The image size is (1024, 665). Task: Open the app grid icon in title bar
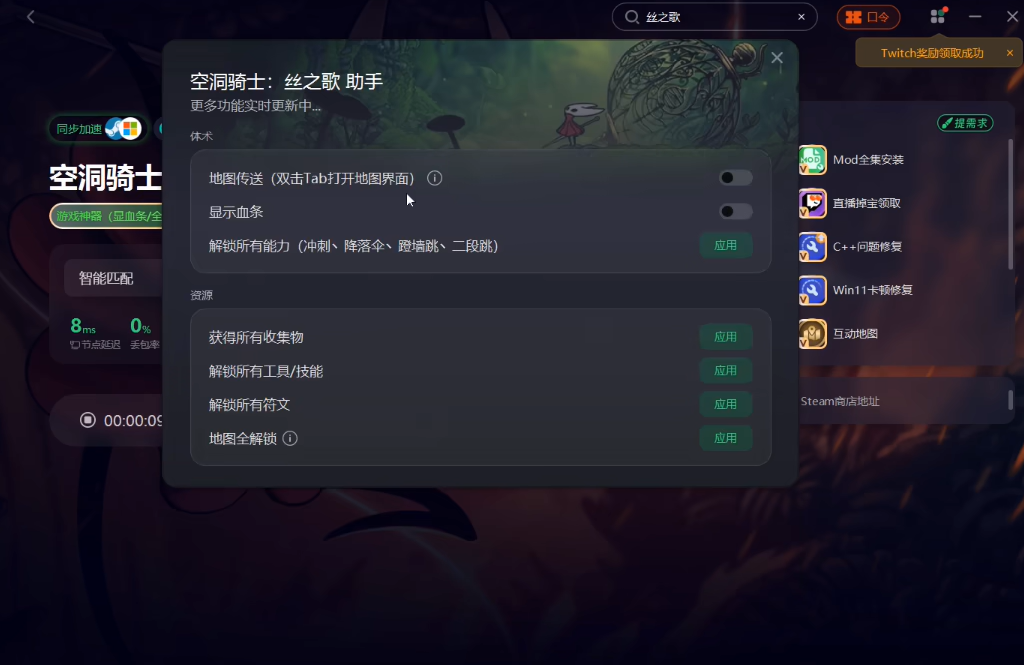click(x=938, y=16)
